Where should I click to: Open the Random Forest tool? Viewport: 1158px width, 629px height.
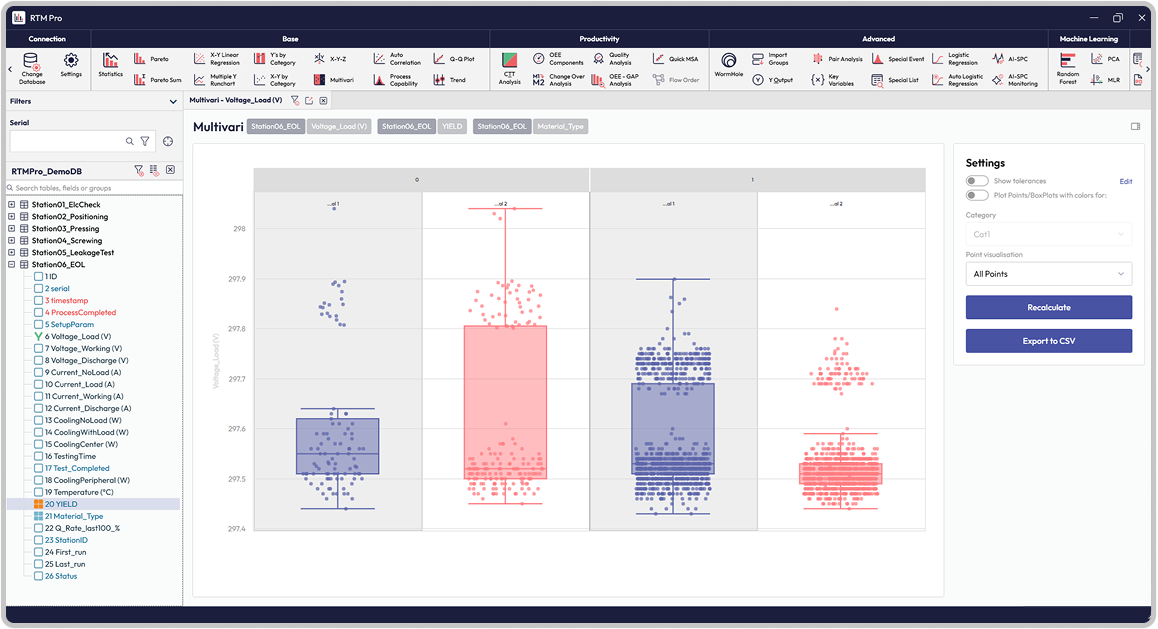(x=1068, y=68)
